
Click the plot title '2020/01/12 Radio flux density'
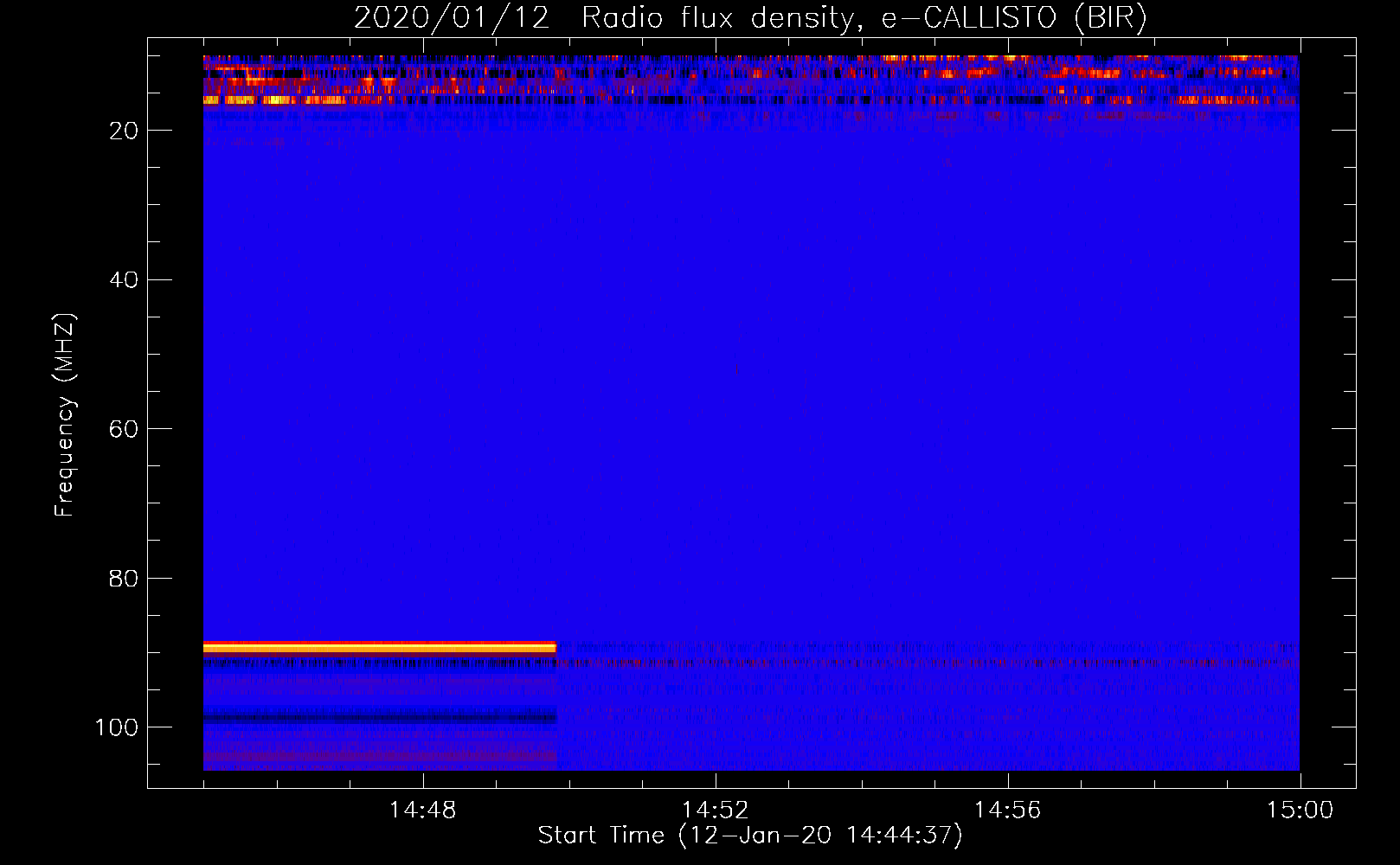click(750, 17)
